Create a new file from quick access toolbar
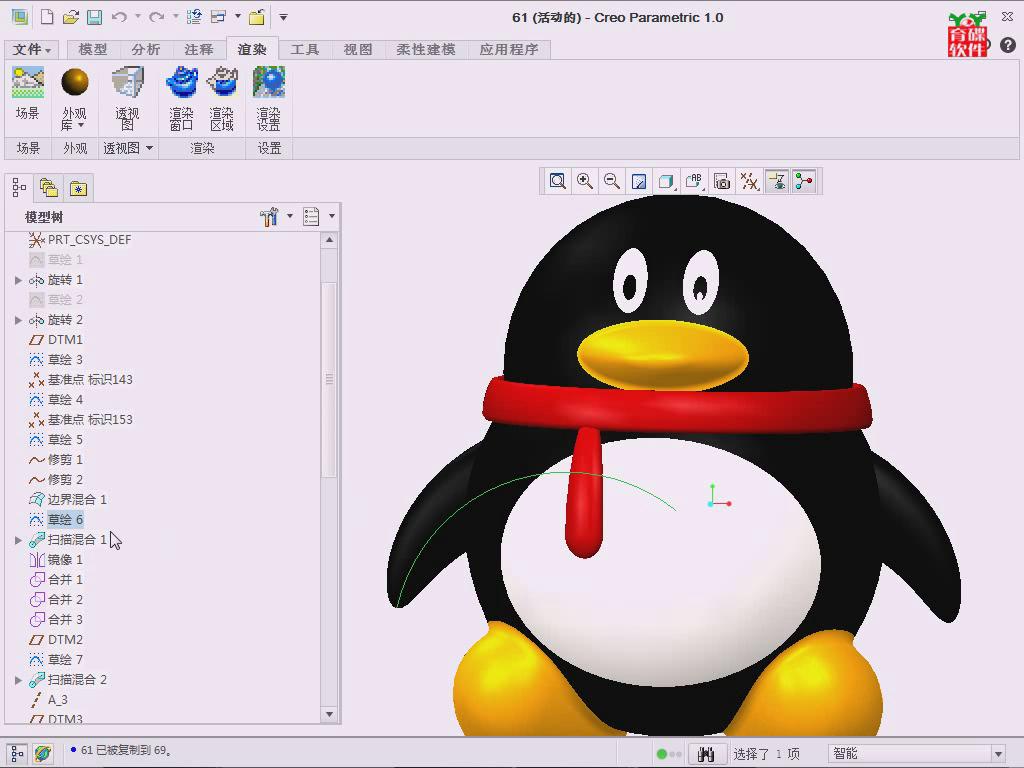The width and height of the screenshot is (1024, 768). 47,17
